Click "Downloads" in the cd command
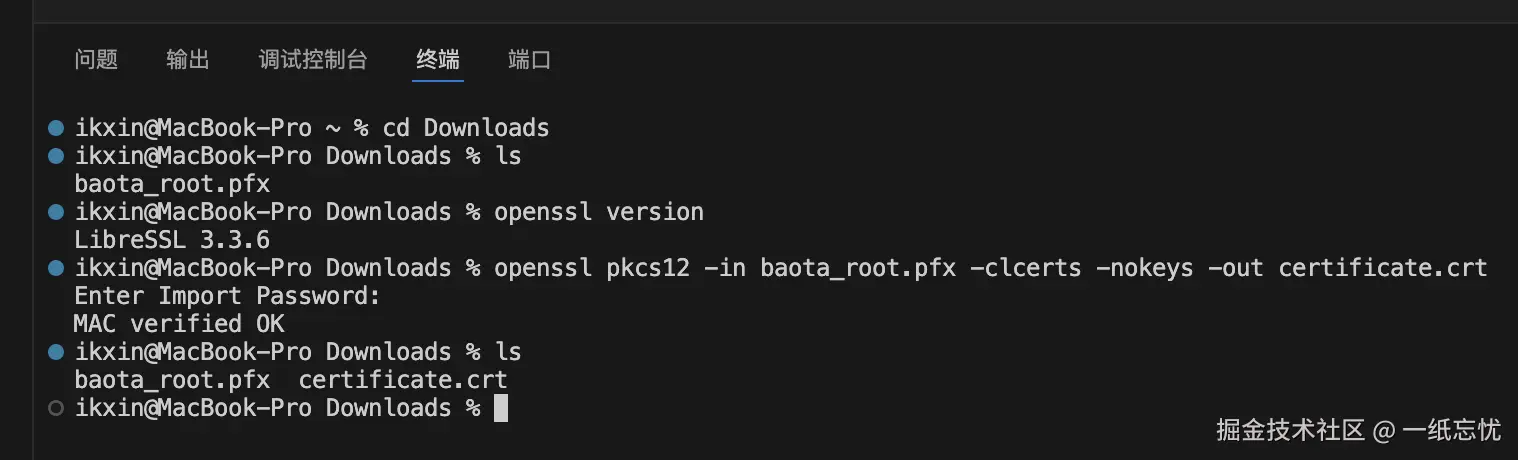 pos(486,128)
